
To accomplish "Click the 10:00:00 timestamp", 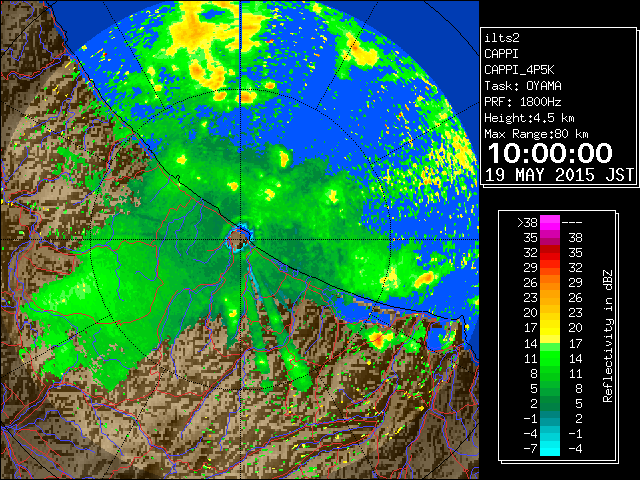I will point(550,153).
